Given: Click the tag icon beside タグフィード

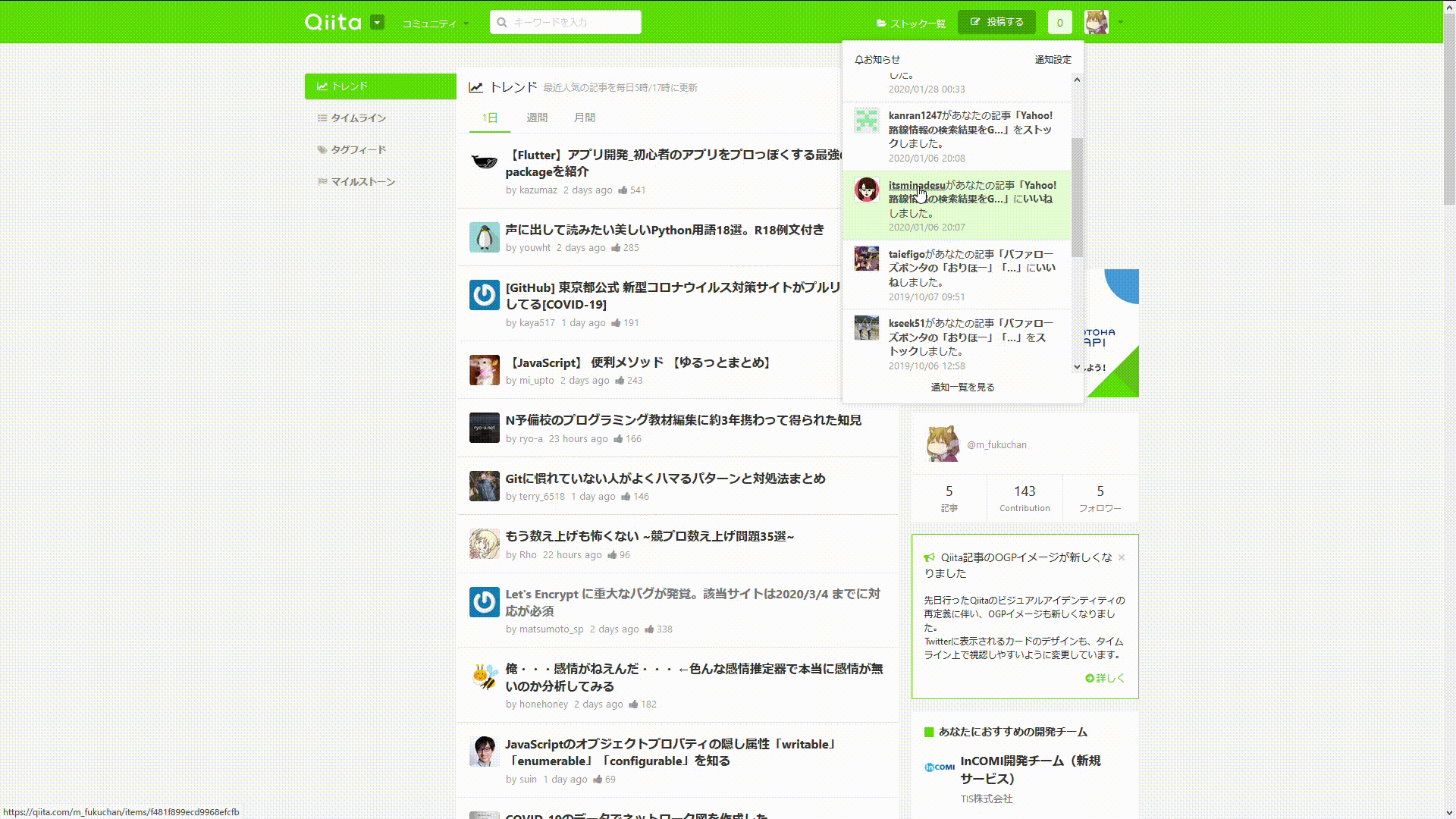Looking at the screenshot, I should tap(322, 149).
